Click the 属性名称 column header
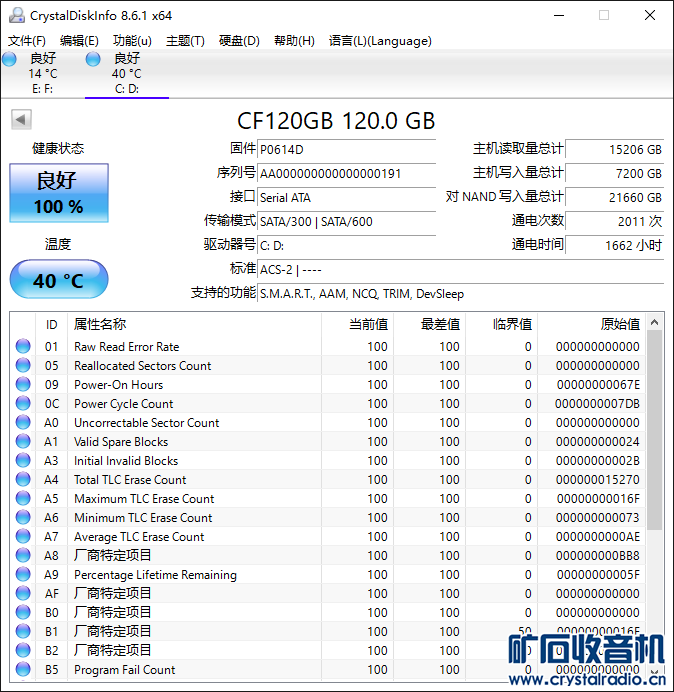674x692 pixels. pyautogui.click(x=194, y=324)
